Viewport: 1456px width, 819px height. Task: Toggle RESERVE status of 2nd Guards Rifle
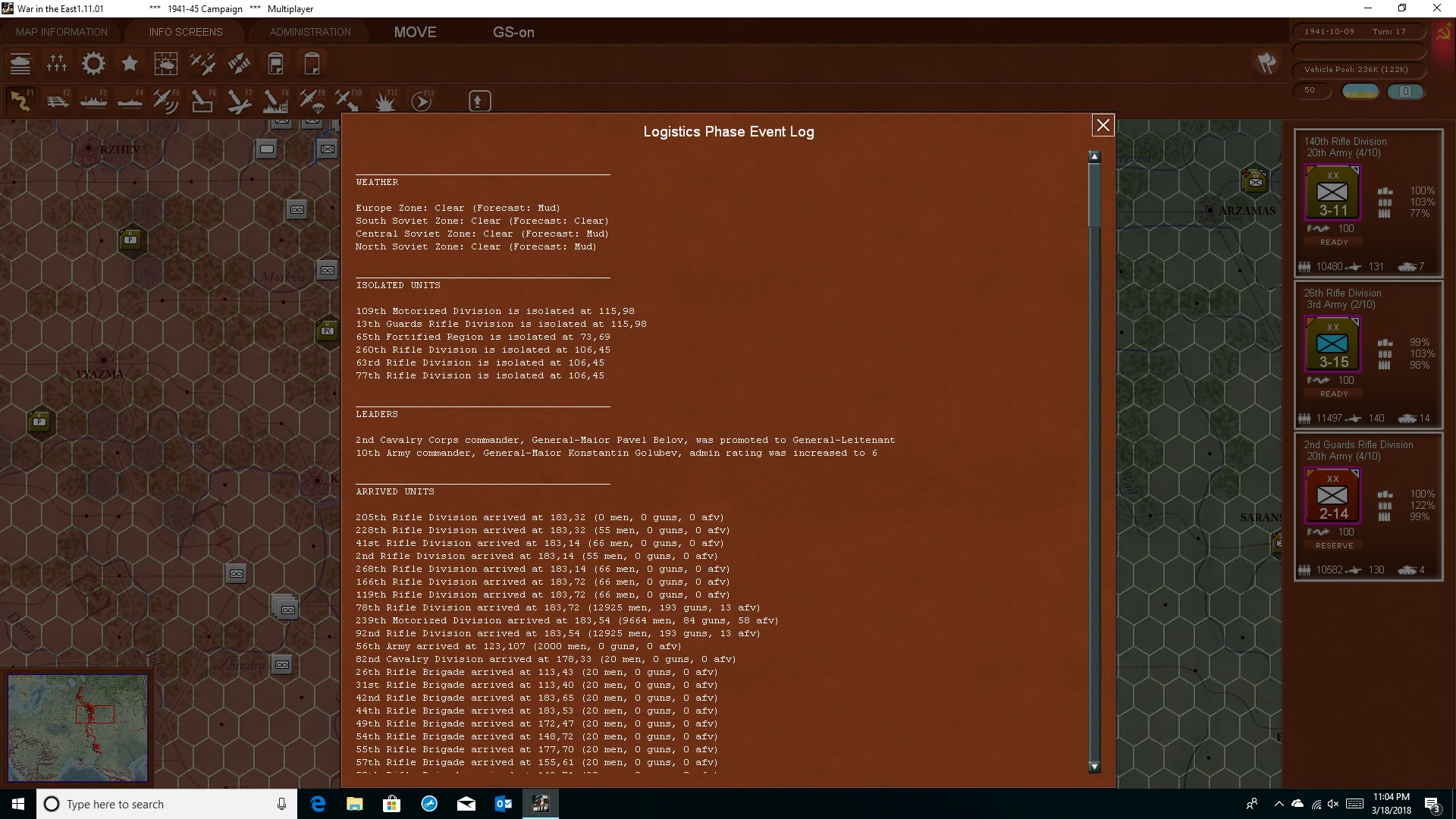point(1334,546)
